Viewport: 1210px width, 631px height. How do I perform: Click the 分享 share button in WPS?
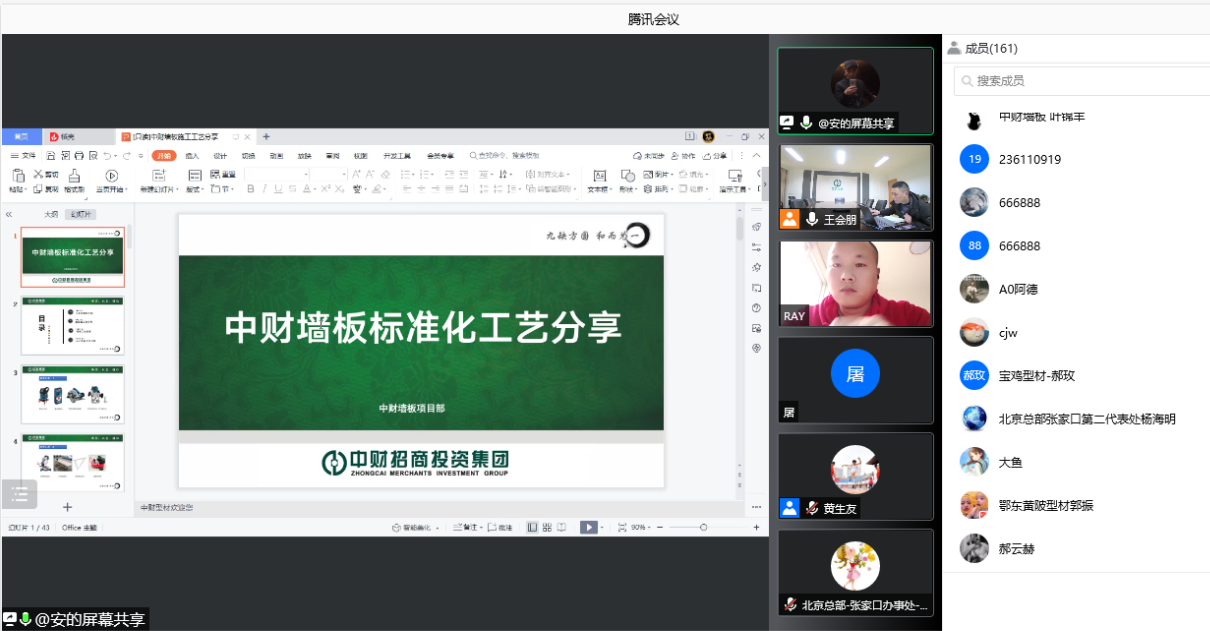tap(716, 156)
